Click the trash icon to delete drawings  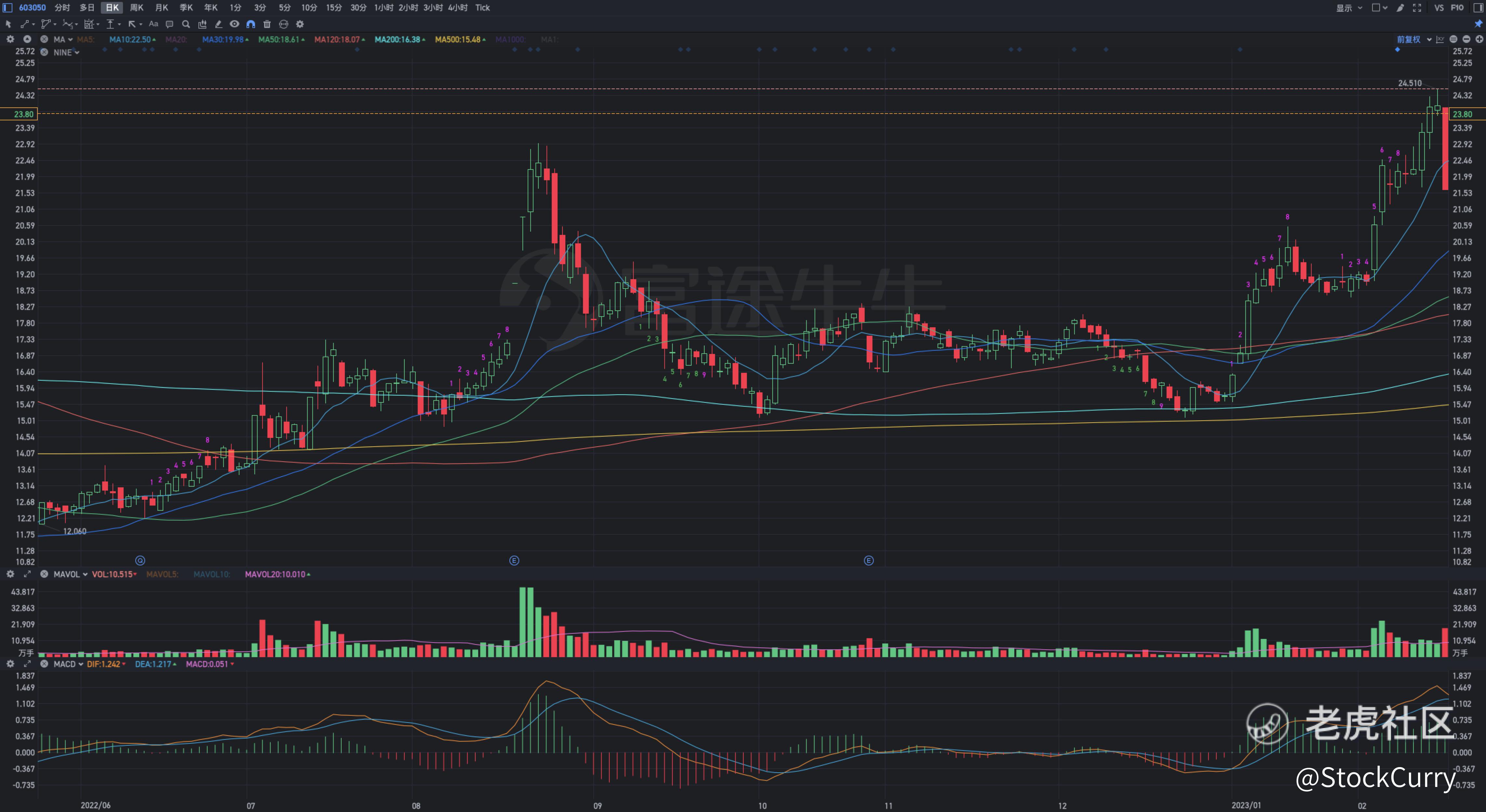click(x=266, y=24)
